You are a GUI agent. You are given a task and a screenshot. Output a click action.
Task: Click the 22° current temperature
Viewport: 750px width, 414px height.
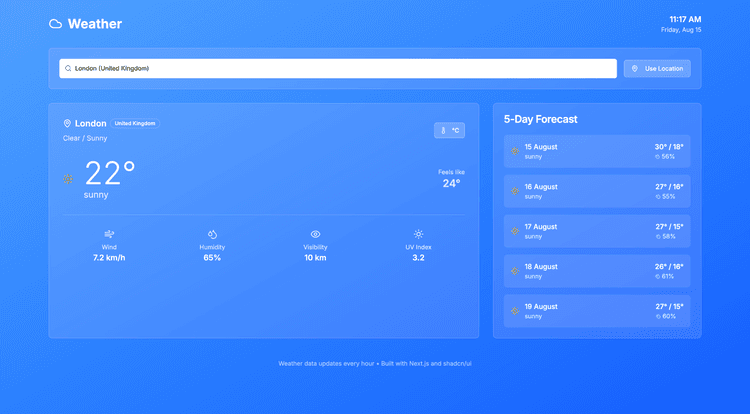(110, 173)
